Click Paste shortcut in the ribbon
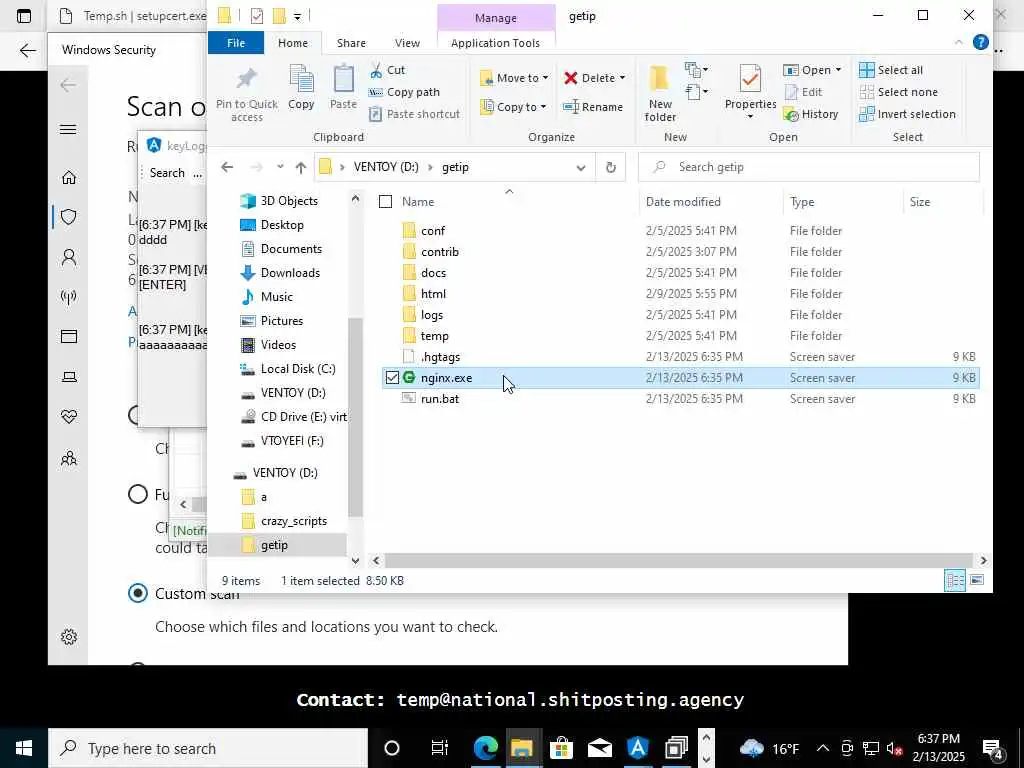Viewport: 1024px width, 768px height. point(414,114)
